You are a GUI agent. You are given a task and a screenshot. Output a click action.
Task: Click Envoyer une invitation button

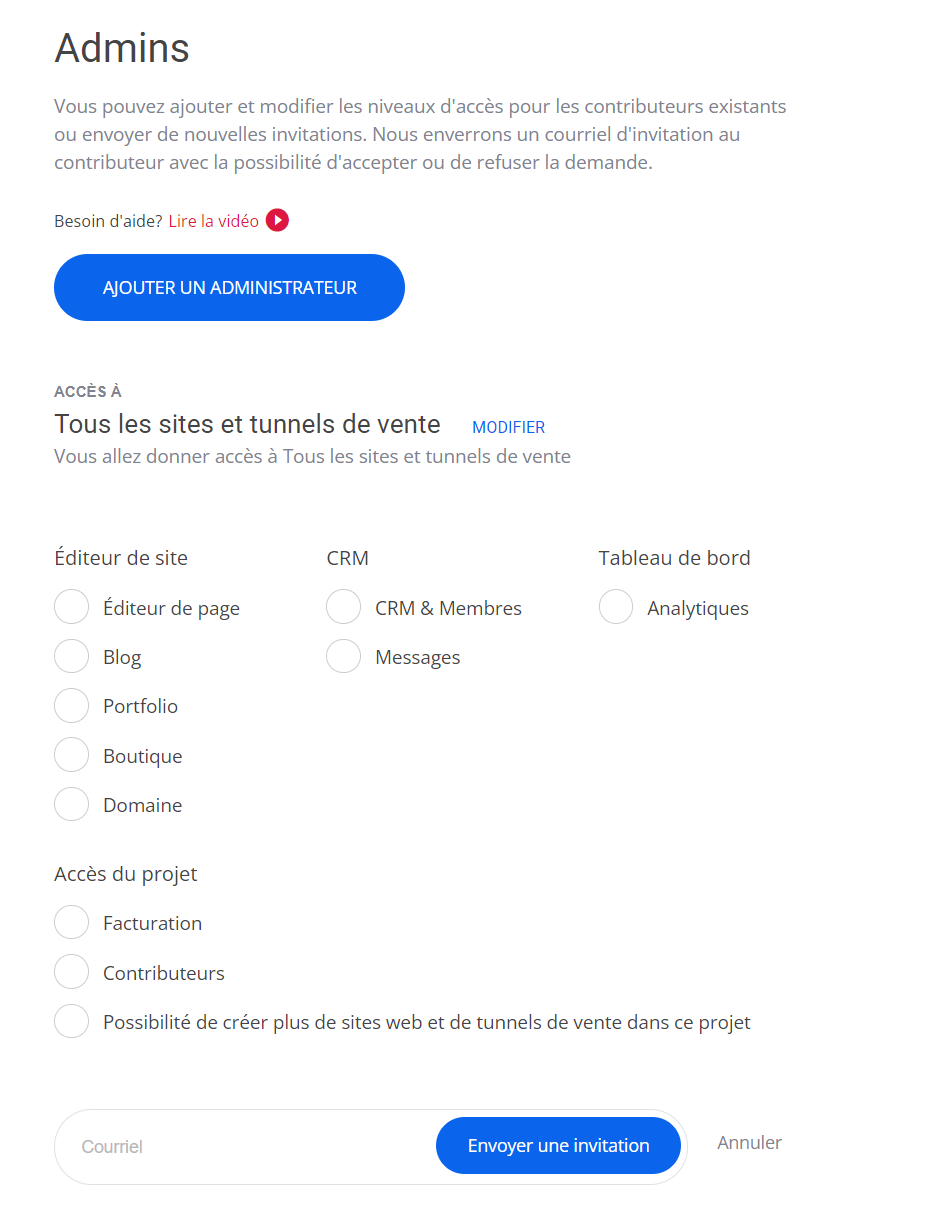coord(558,1146)
